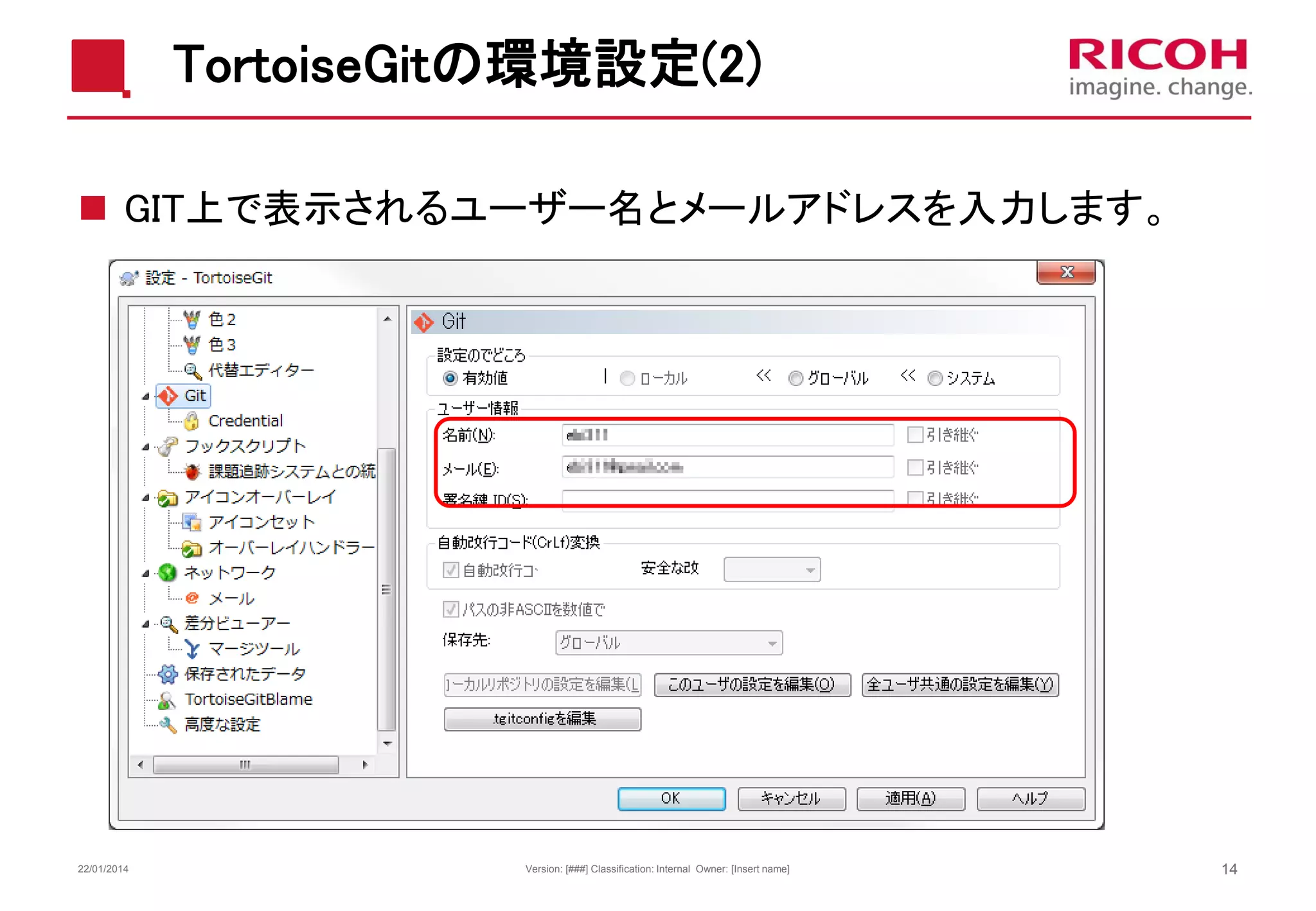This screenshot has width=1316, height=911.
Task: Click the tree vertical scrollbar thumb
Action: click(386, 589)
